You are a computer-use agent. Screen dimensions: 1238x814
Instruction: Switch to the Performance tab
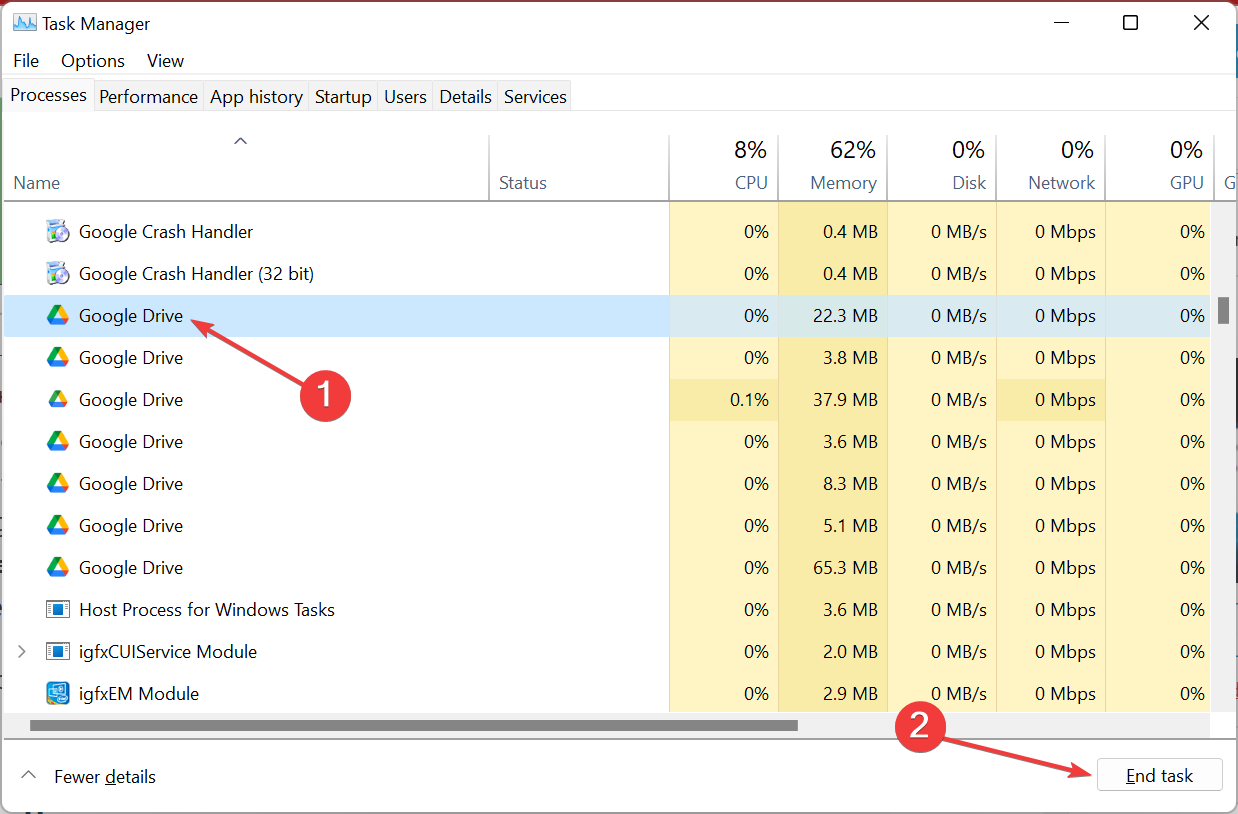coord(148,97)
